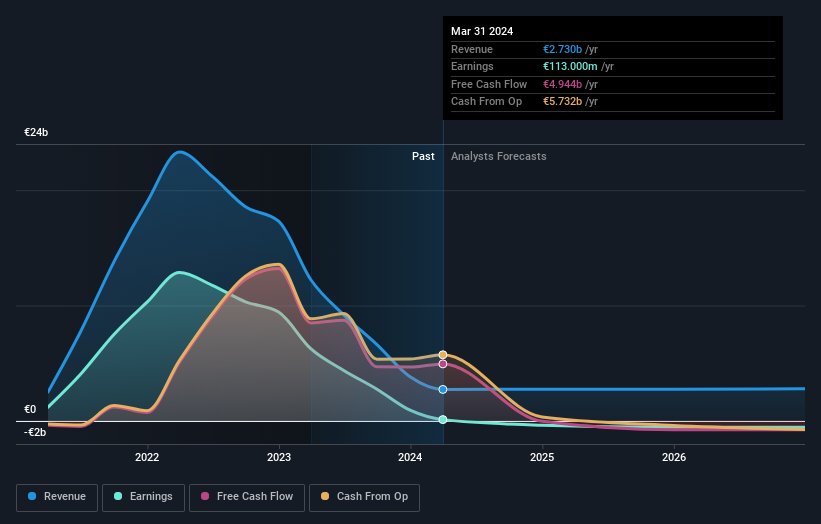821x524 pixels.
Task: Click the pink Free Cash Flow data point marker
Action: click(443, 364)
